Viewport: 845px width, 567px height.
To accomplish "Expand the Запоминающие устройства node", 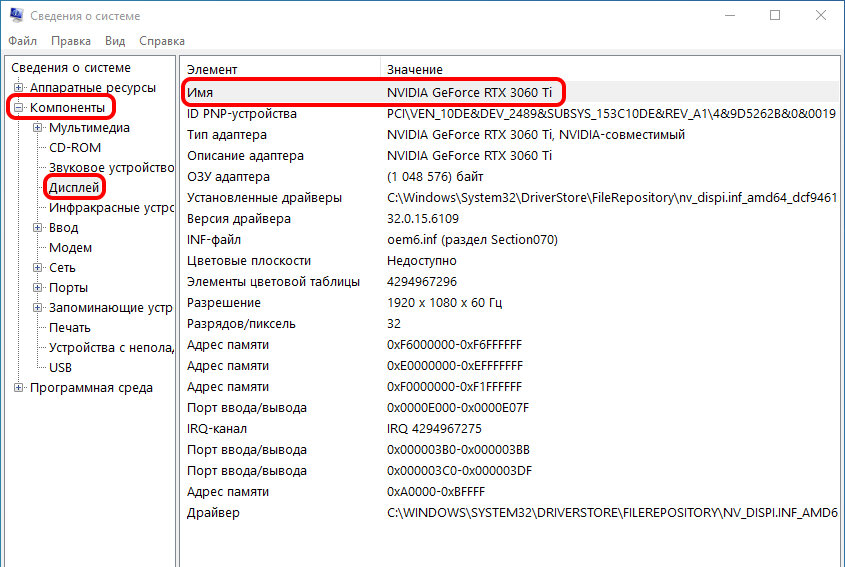I will point(37,307).
